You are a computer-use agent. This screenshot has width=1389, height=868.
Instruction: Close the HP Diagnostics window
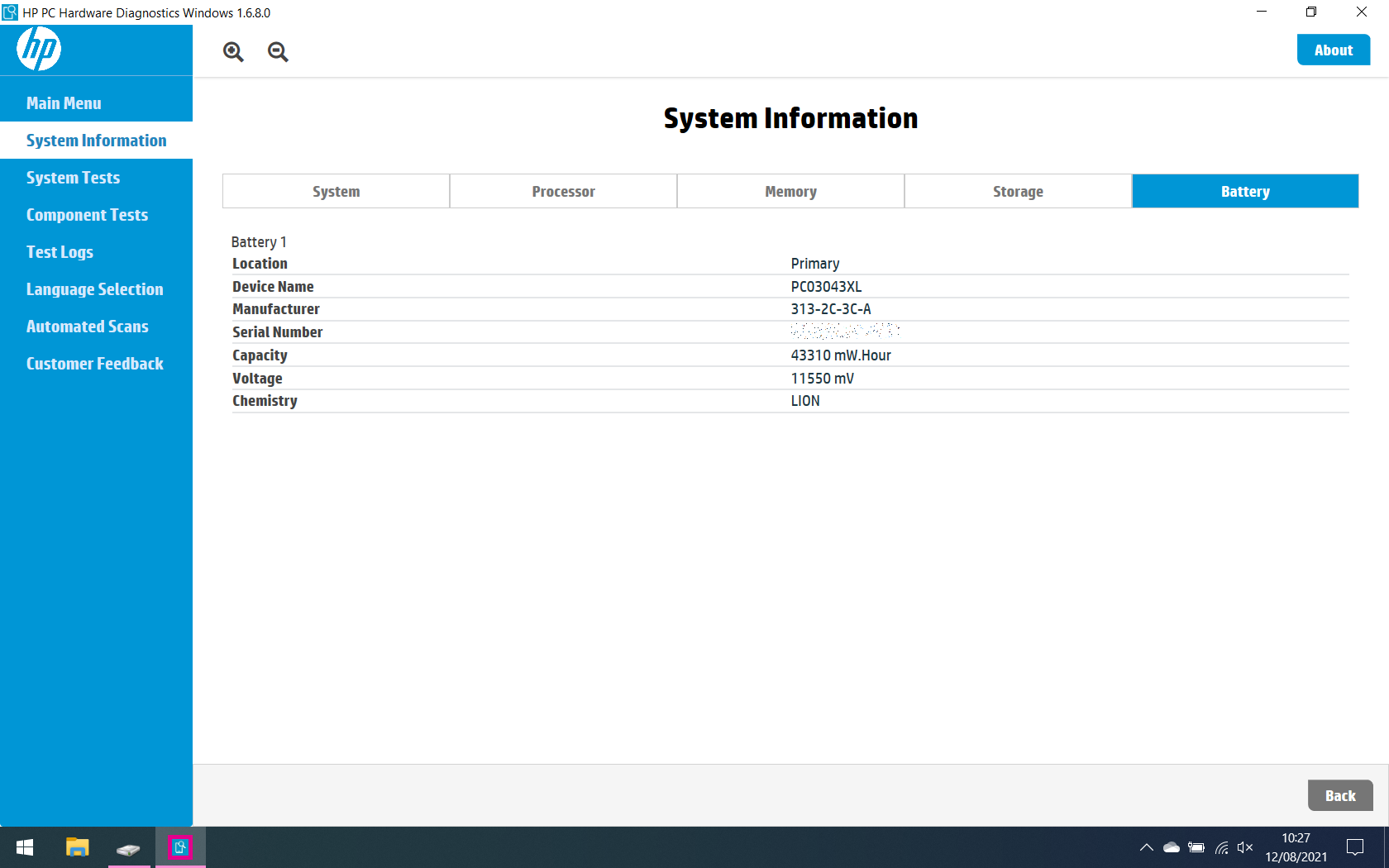[1362, 12]
